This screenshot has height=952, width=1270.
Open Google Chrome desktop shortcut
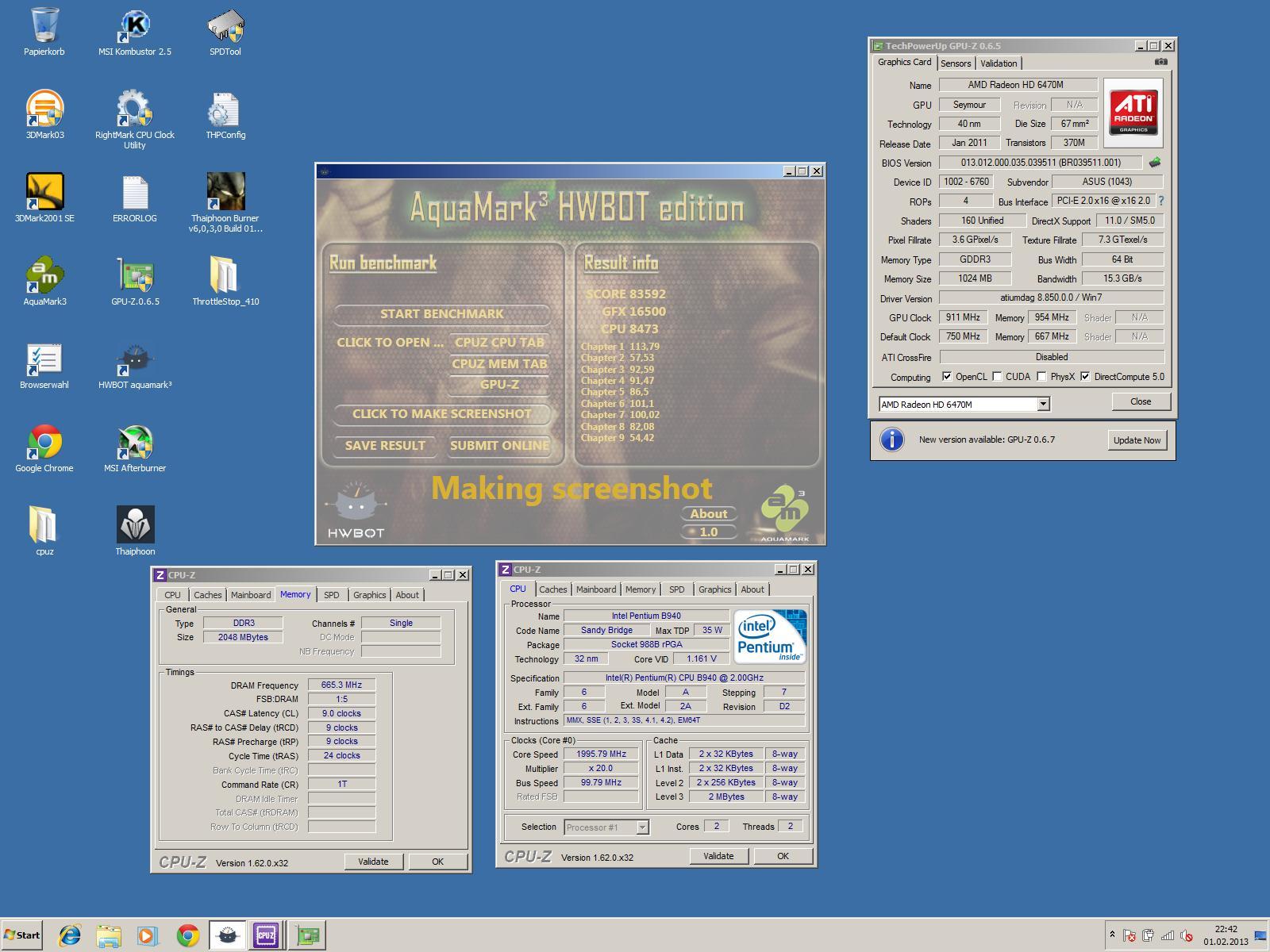(44, 448)
